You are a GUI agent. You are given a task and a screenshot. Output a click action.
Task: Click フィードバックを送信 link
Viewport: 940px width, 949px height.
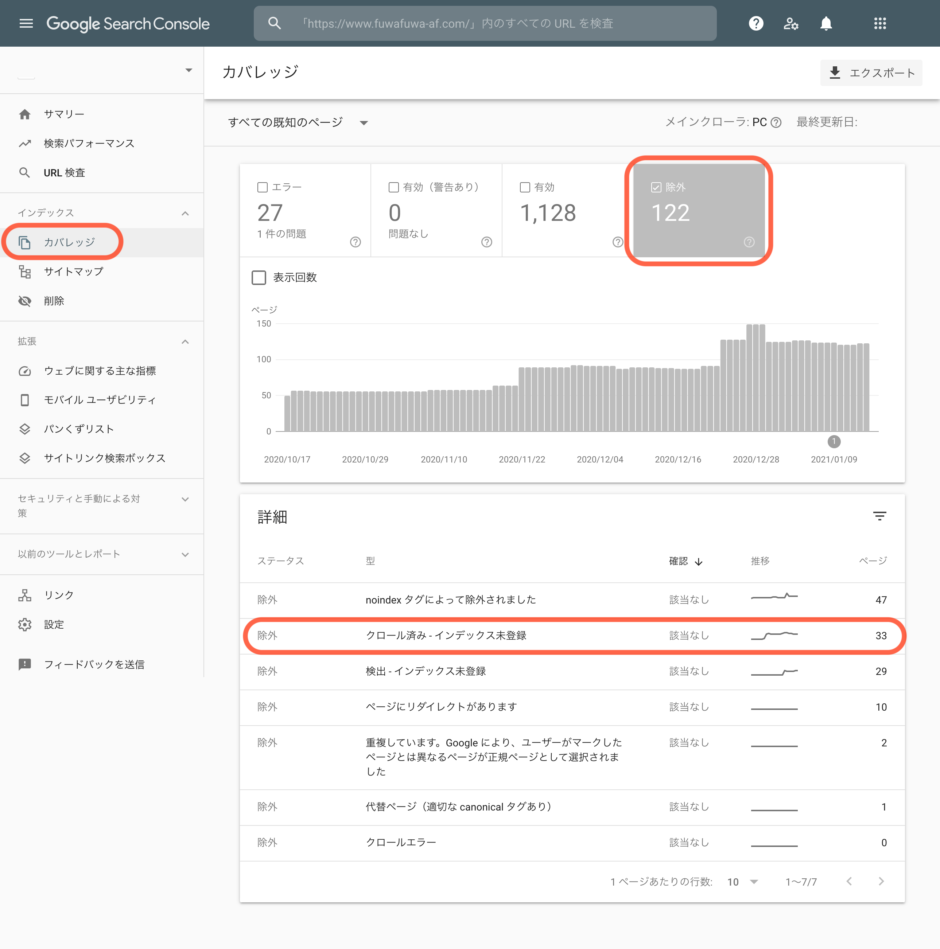94,665
